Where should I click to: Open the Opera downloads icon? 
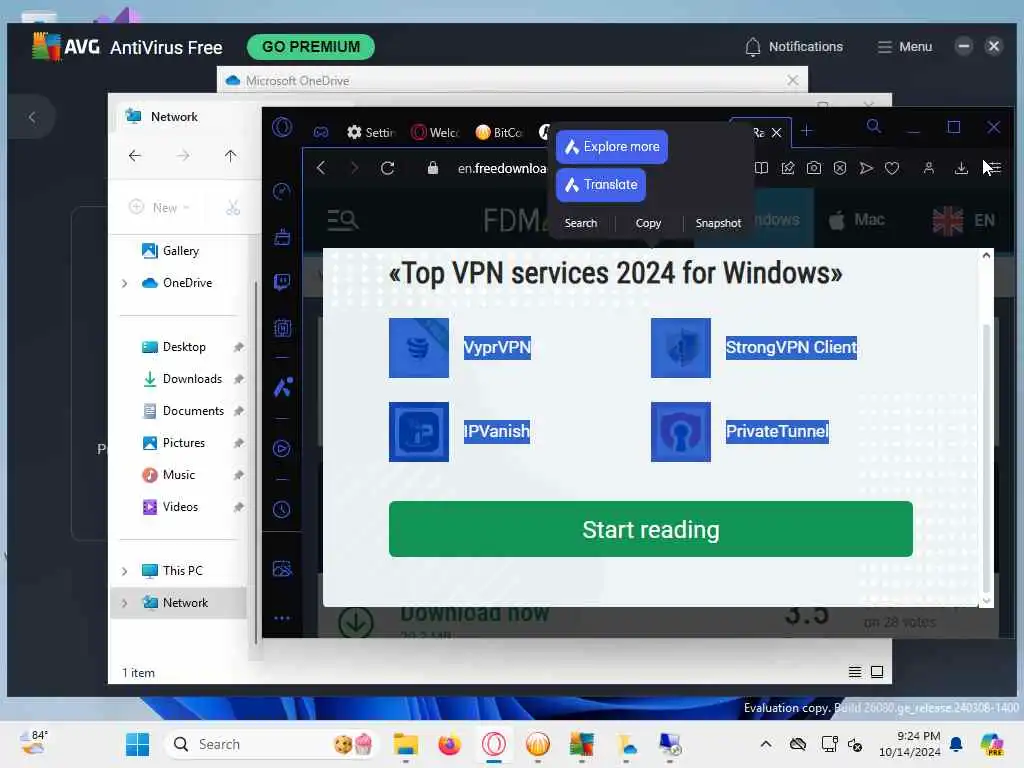961,168
